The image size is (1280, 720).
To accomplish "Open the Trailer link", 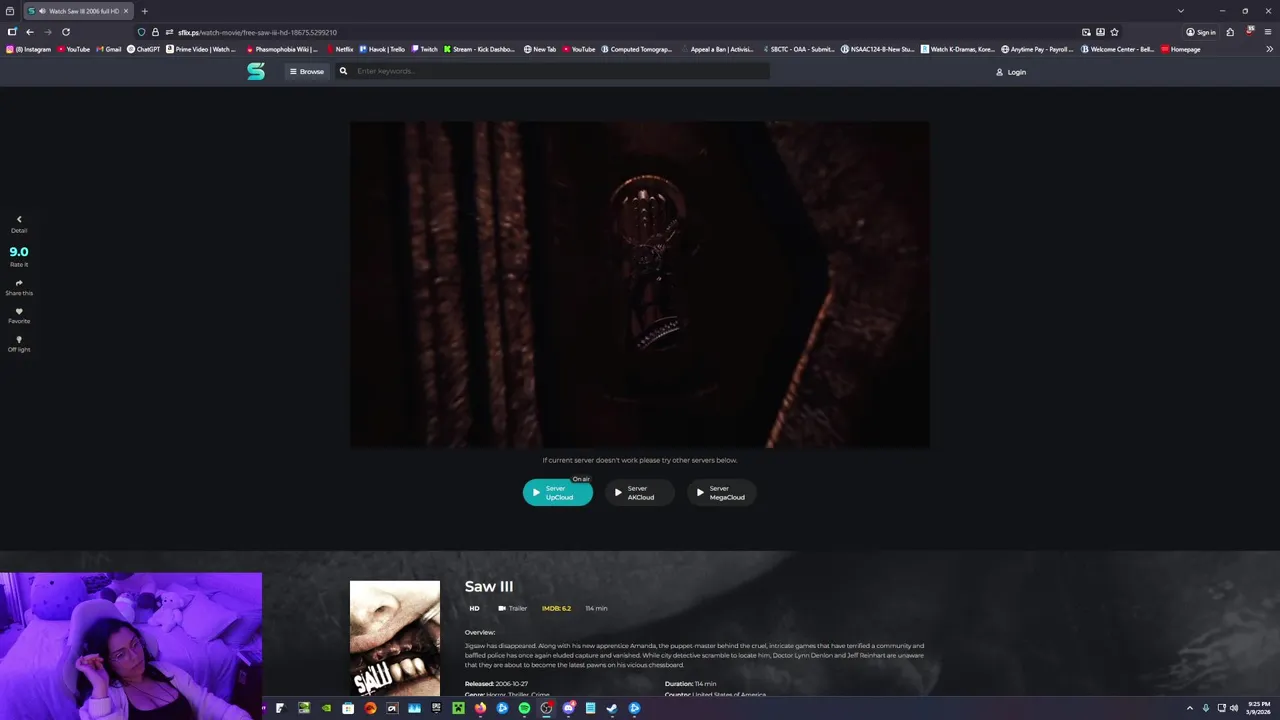I will [x=513, y=608].
